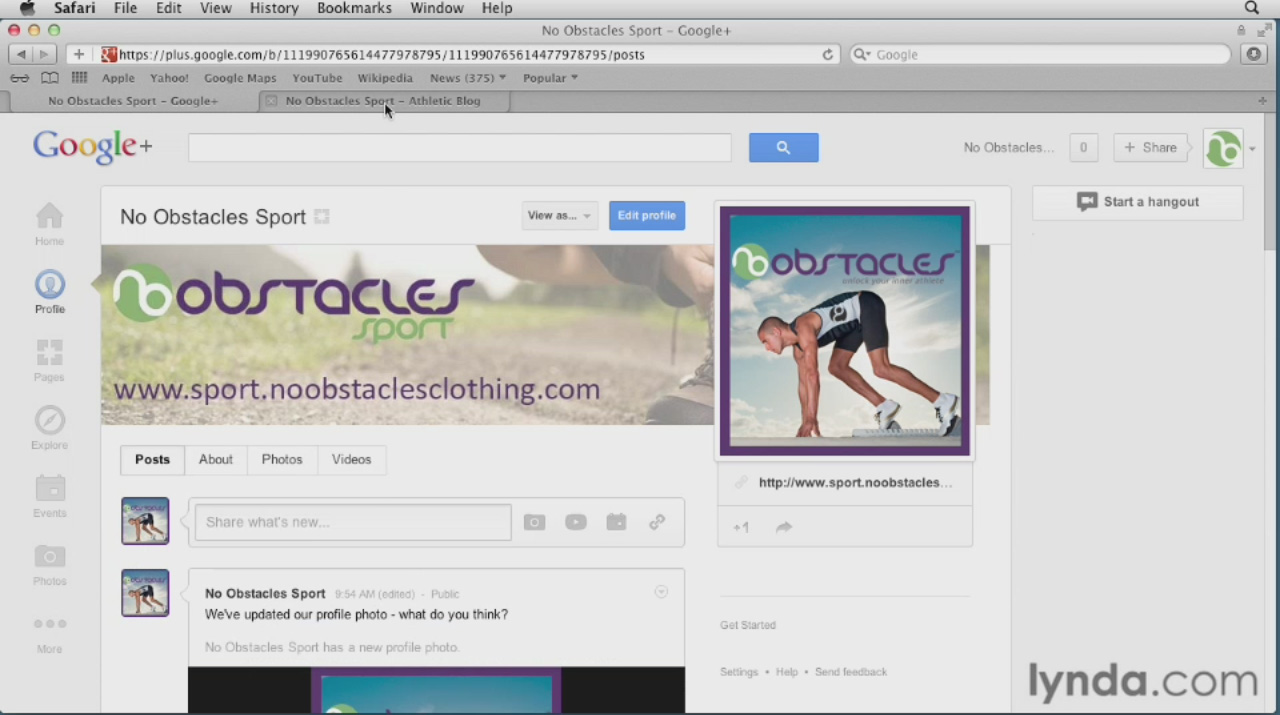Viewport: 1280px width, 715px height.
Task: Open the File menu
Action: [x=125, y=8]
